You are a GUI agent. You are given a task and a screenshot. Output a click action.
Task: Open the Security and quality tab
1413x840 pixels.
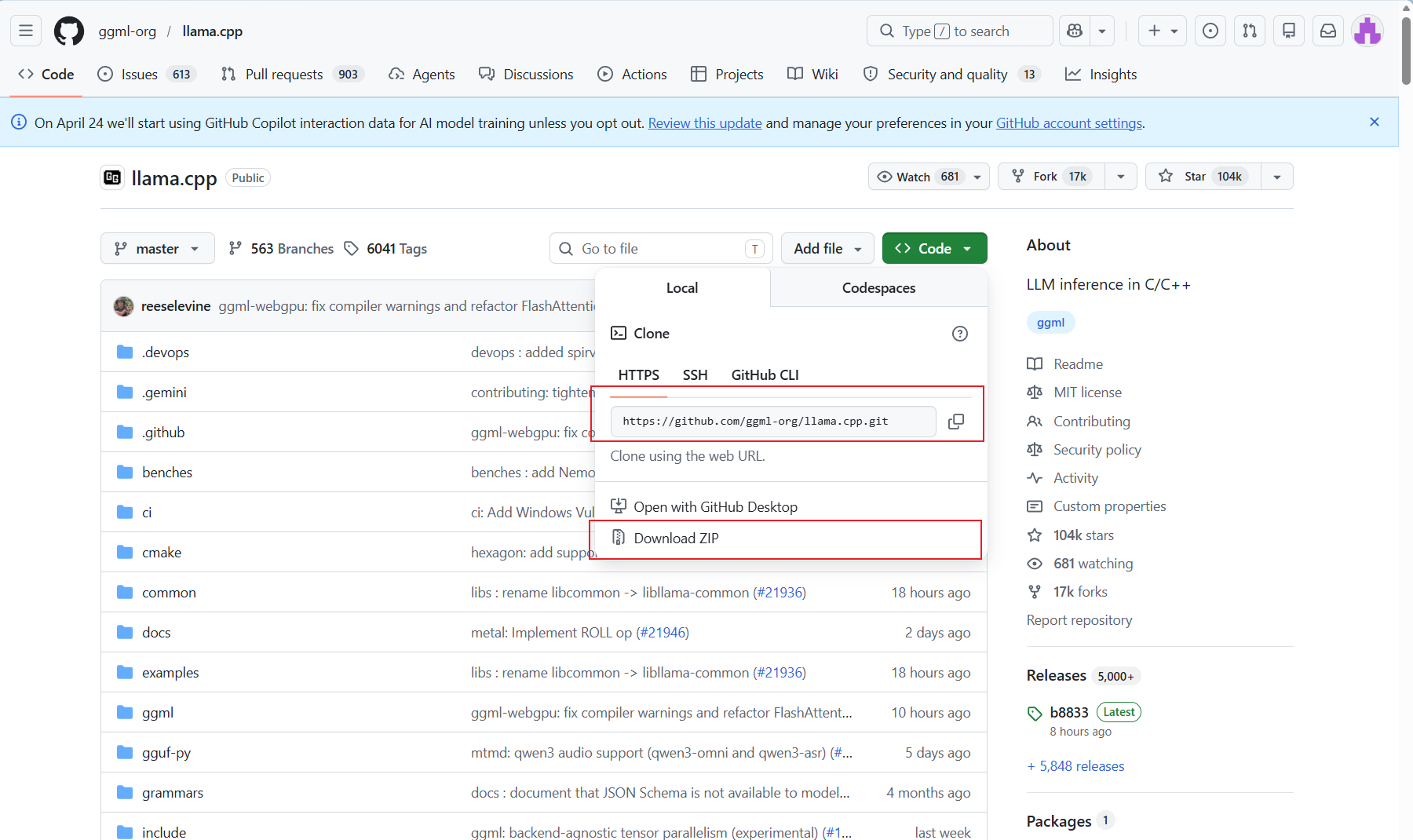(951, 75)
